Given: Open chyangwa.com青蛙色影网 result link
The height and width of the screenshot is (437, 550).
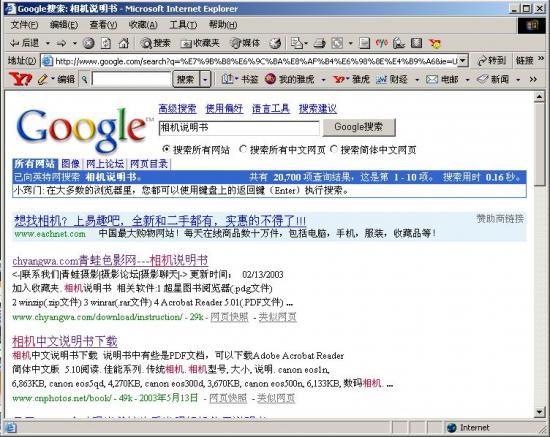Looking at the screenshot, I should [110, 260].
